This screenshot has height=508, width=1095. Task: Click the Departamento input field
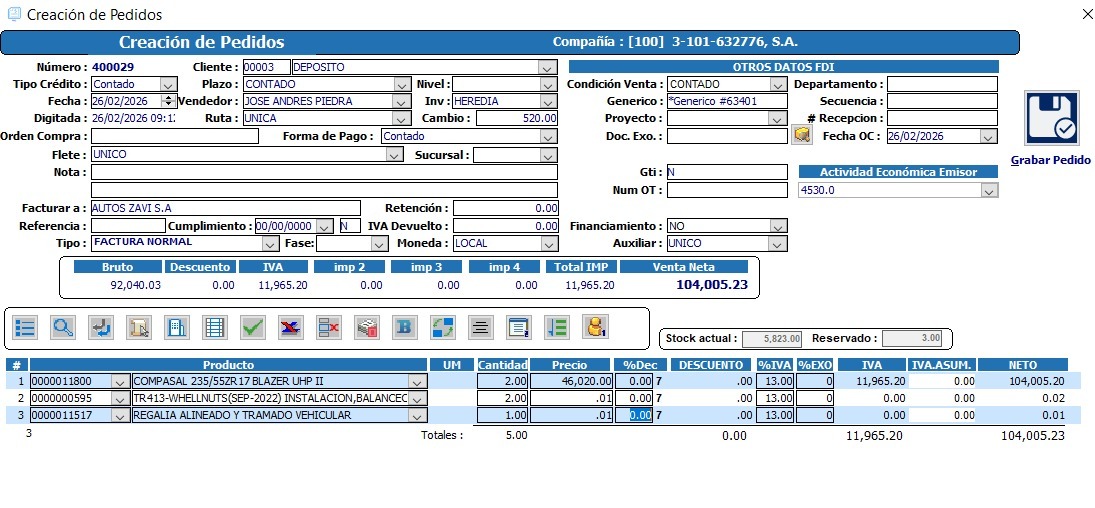point(942,84)
